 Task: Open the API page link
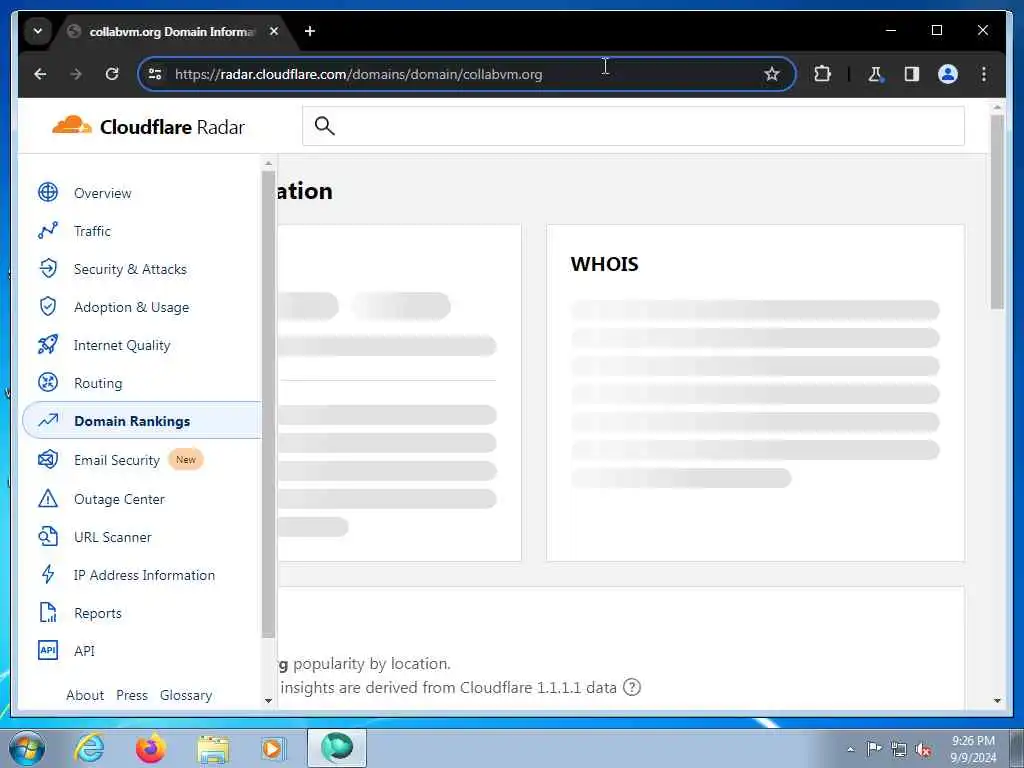(84, 650)
